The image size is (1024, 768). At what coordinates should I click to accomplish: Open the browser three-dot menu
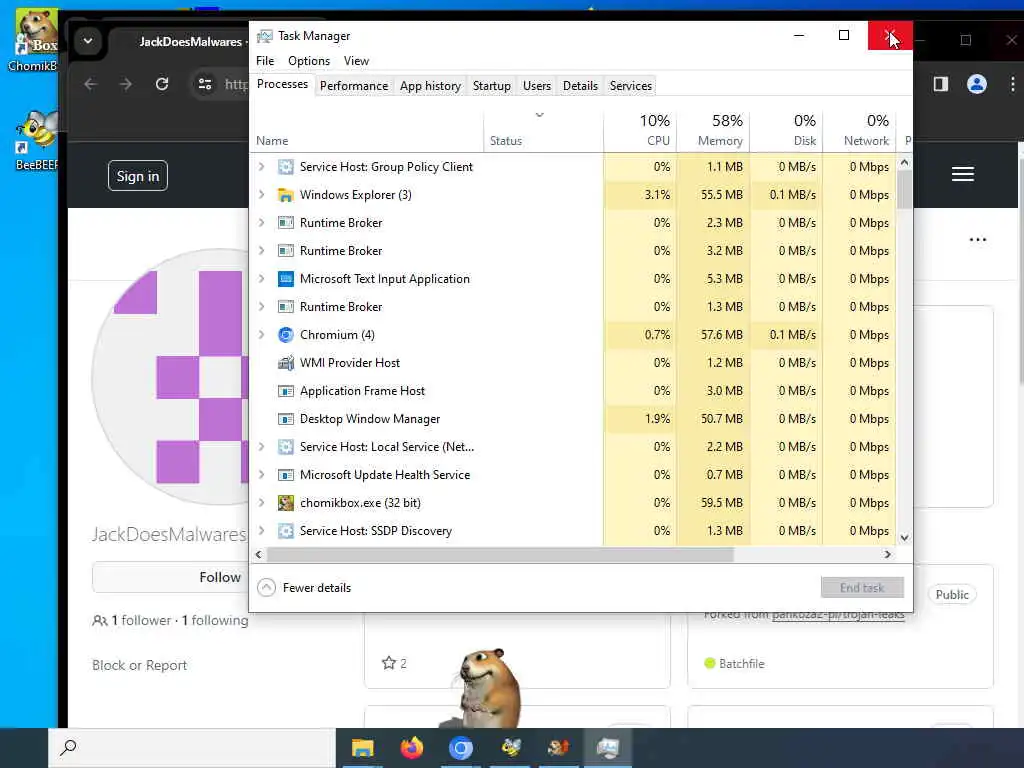pos(1012,84)
